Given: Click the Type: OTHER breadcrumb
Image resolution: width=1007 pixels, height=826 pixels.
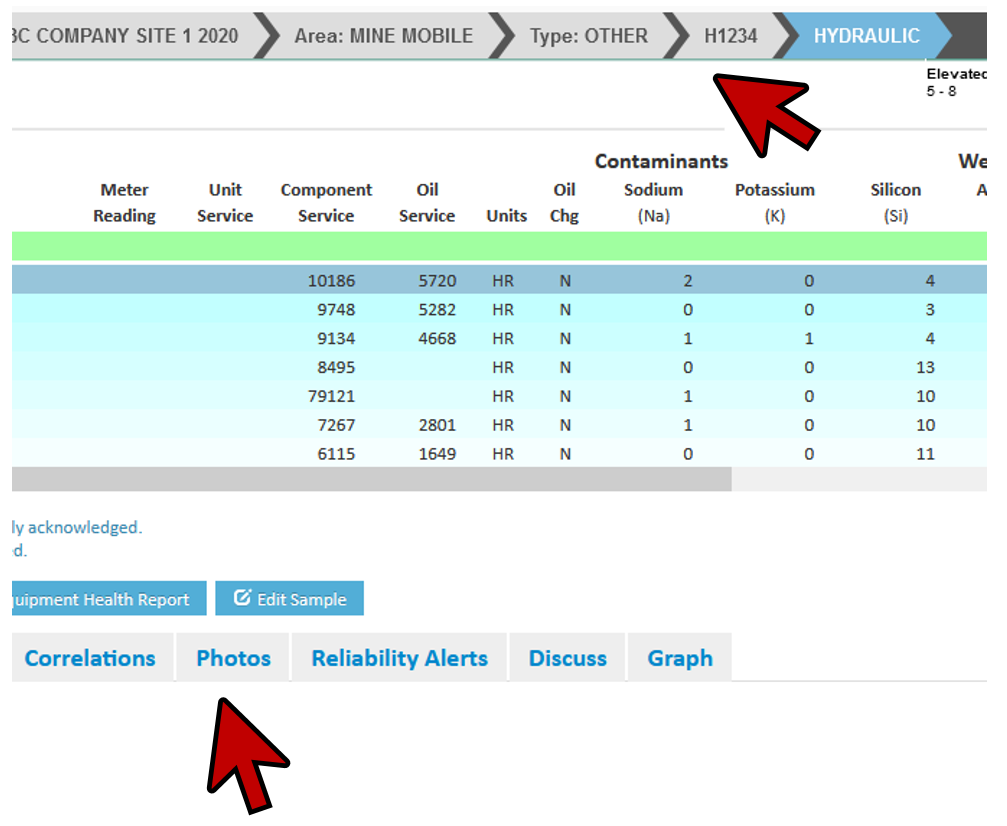Looking at the screenshot, I should tap(588, 36).
